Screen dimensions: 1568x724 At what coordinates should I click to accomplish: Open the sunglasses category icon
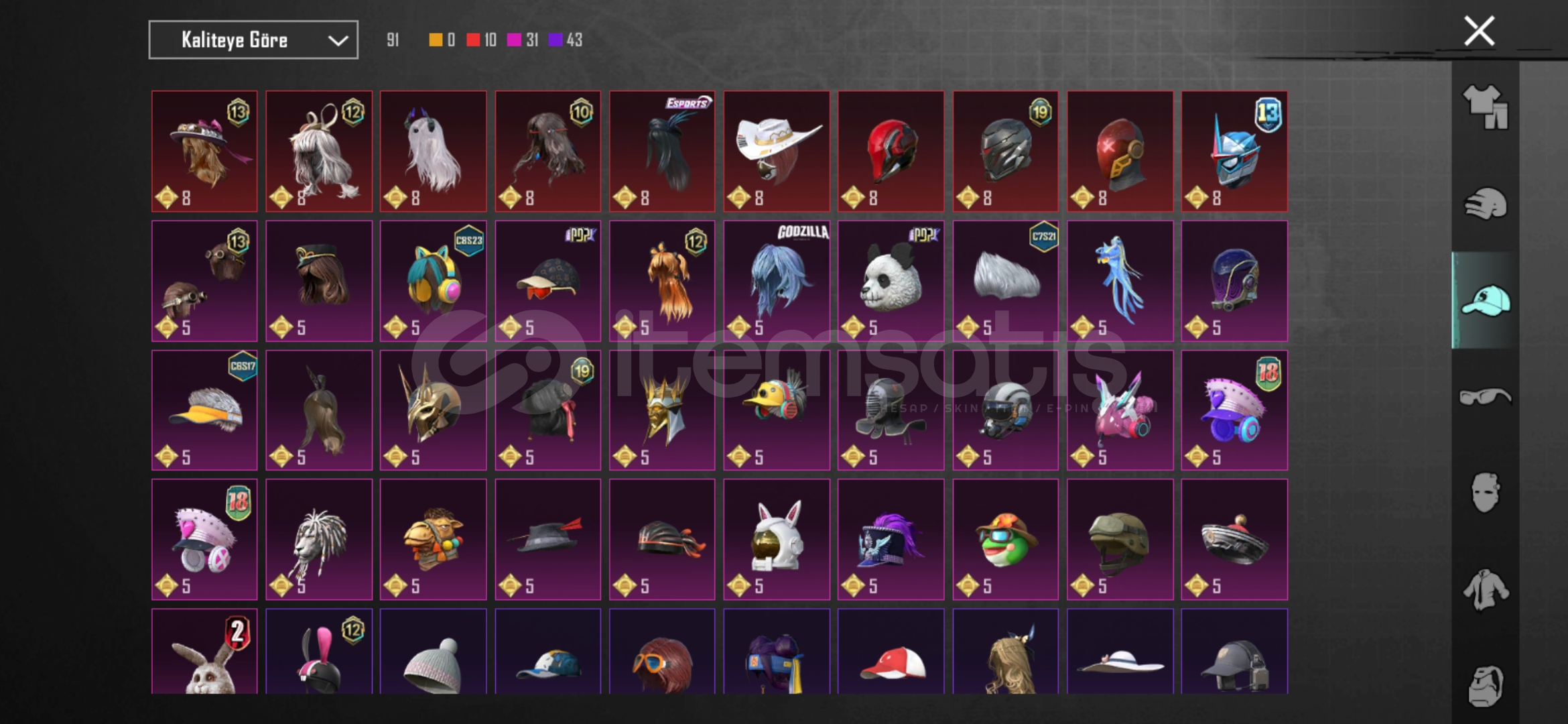1485,397
